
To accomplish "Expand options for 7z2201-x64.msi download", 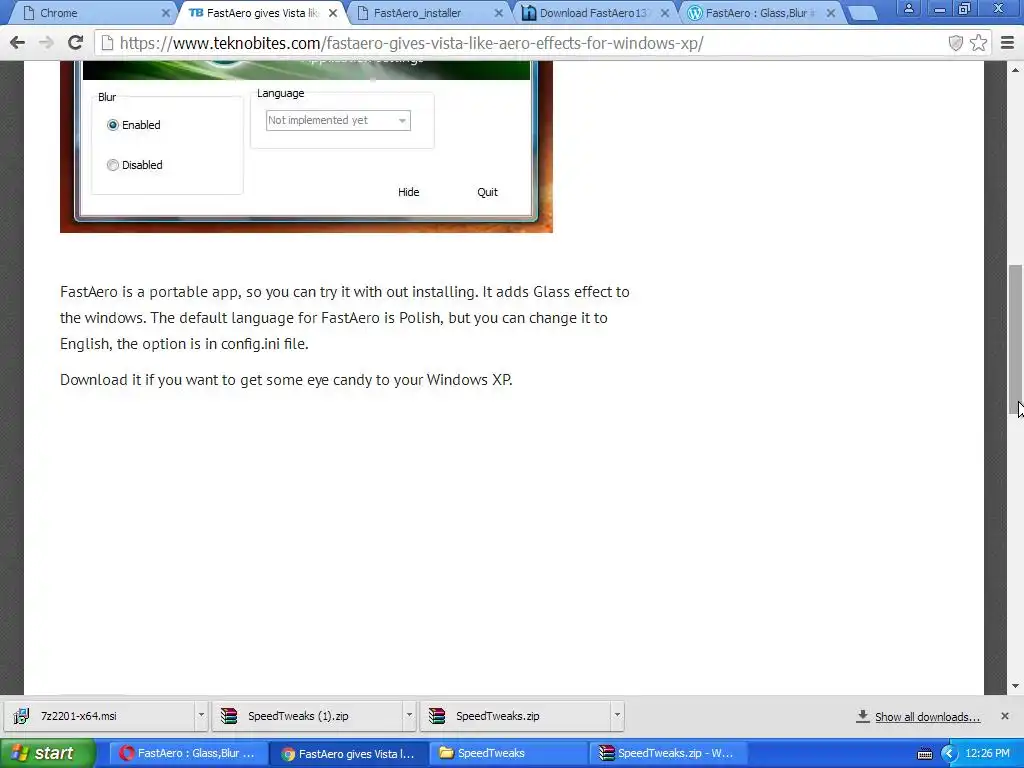I will tap(201, 716).
